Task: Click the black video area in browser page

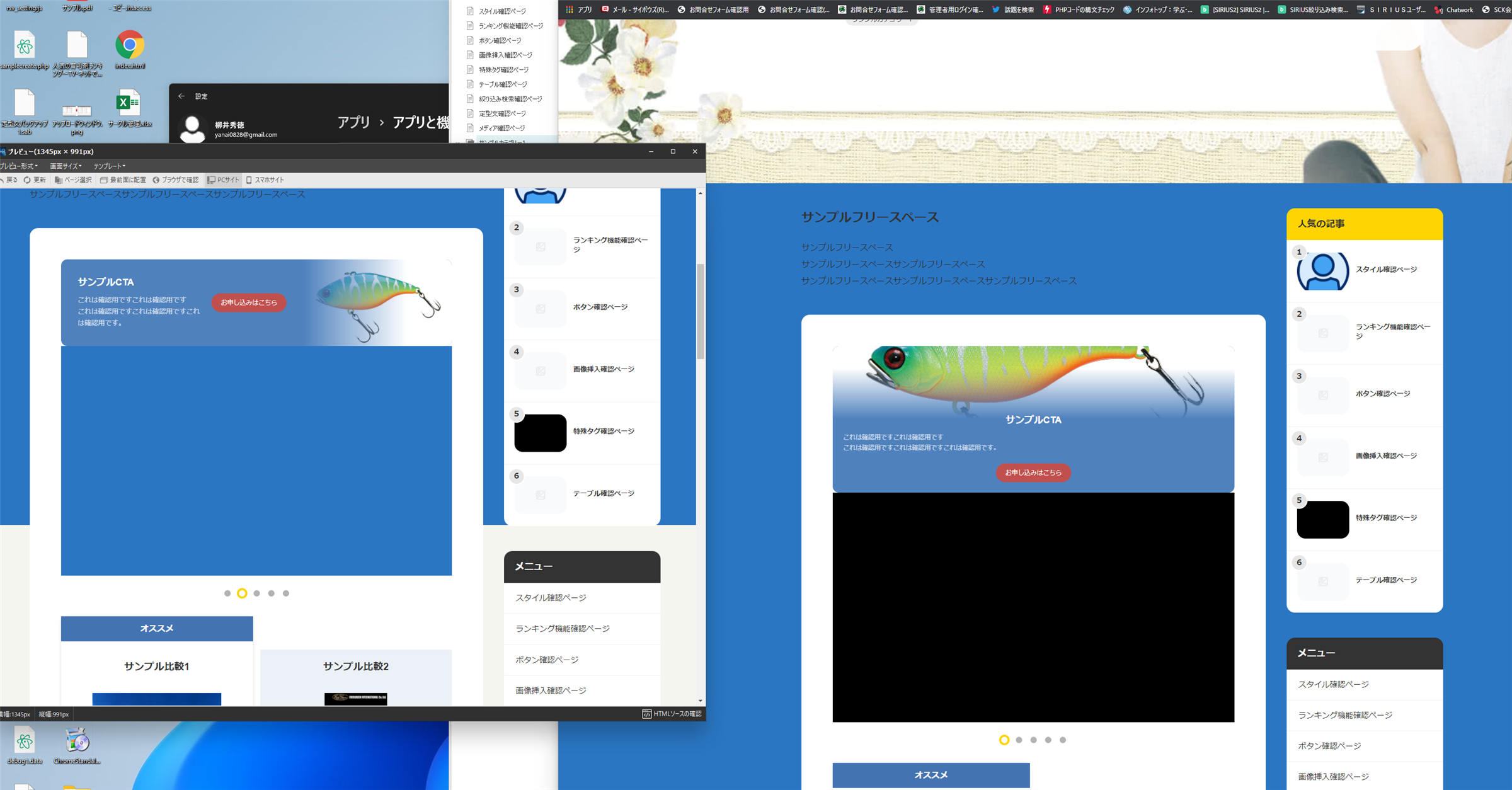Action: [x=1033, y=607]
